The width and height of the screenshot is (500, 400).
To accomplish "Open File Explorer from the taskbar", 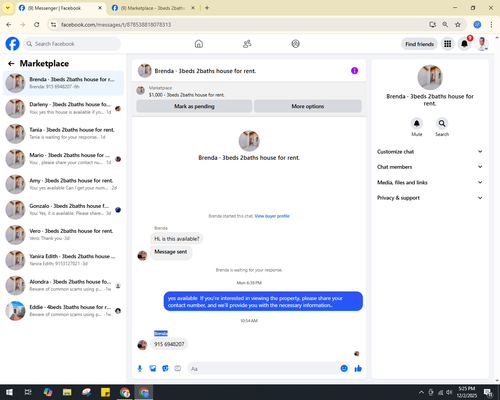I will point(67,392).
